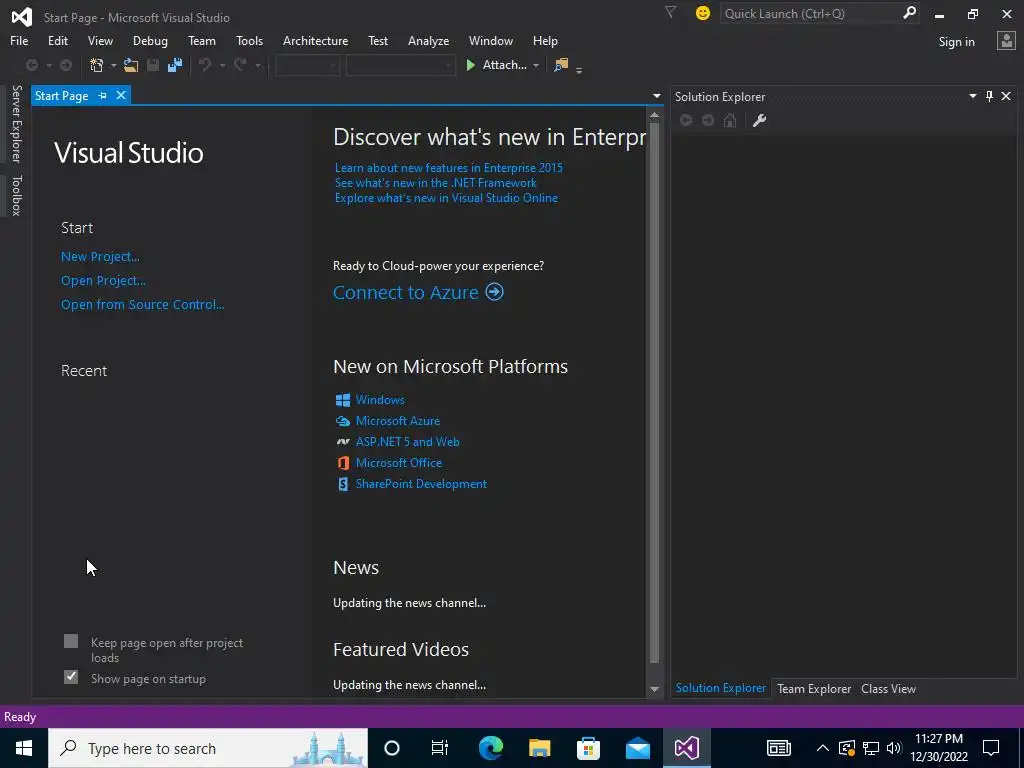This screenshot has width=1024, height=768.
Task: Close the Start Page tab
Action: [121, 95]
